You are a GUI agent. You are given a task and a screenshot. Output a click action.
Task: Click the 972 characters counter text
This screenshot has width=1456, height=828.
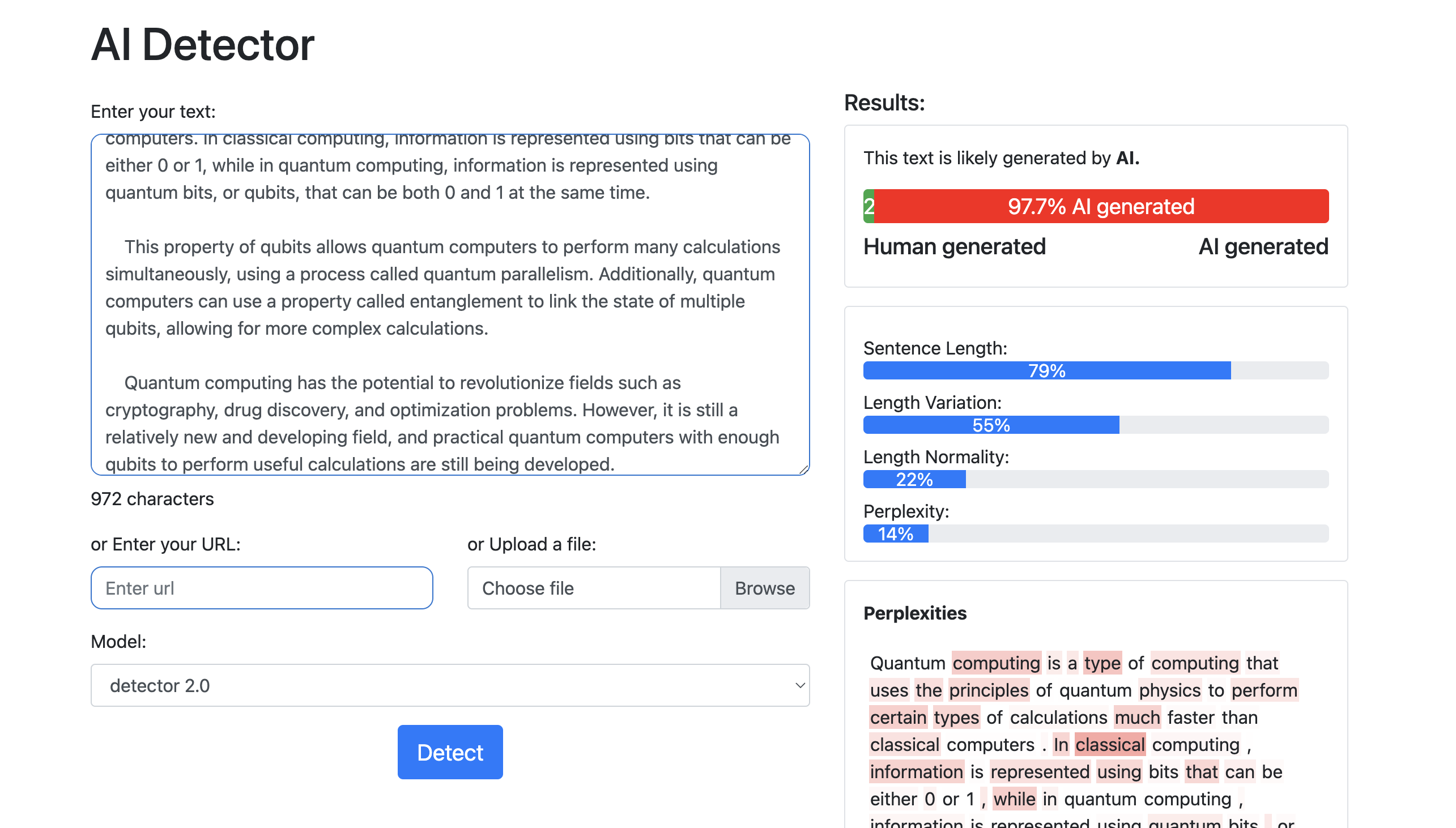coord(152,499)
